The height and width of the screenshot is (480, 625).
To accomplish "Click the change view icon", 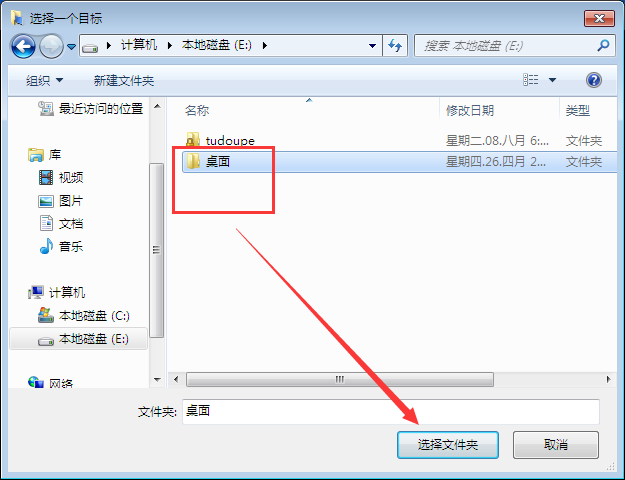I will coord(531,80).
